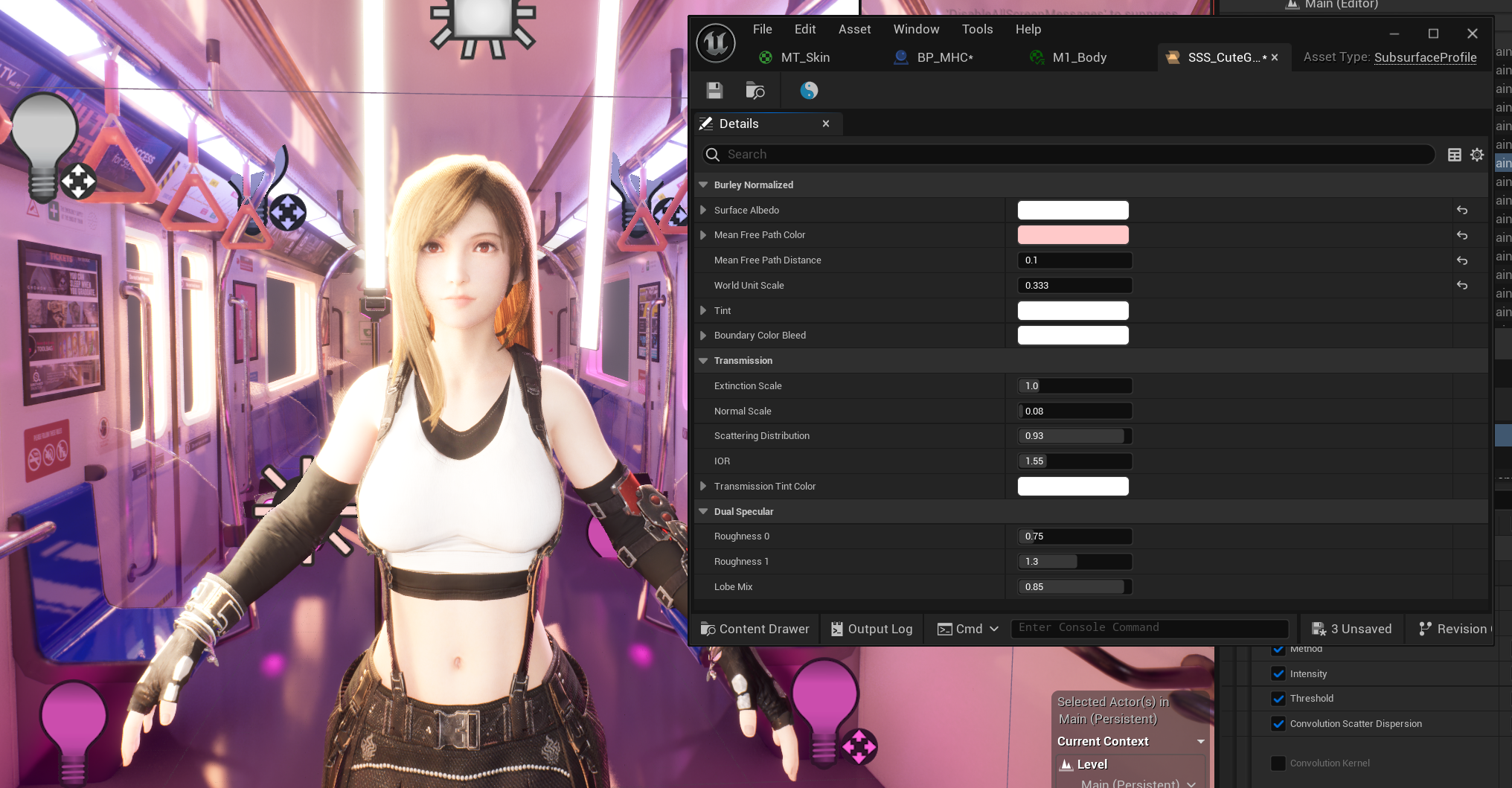The width and height of the screenshot is (1512, 788).
Task: Click the Level entry in context panel
Action: pyautogui.click(x=1130, y=765)
